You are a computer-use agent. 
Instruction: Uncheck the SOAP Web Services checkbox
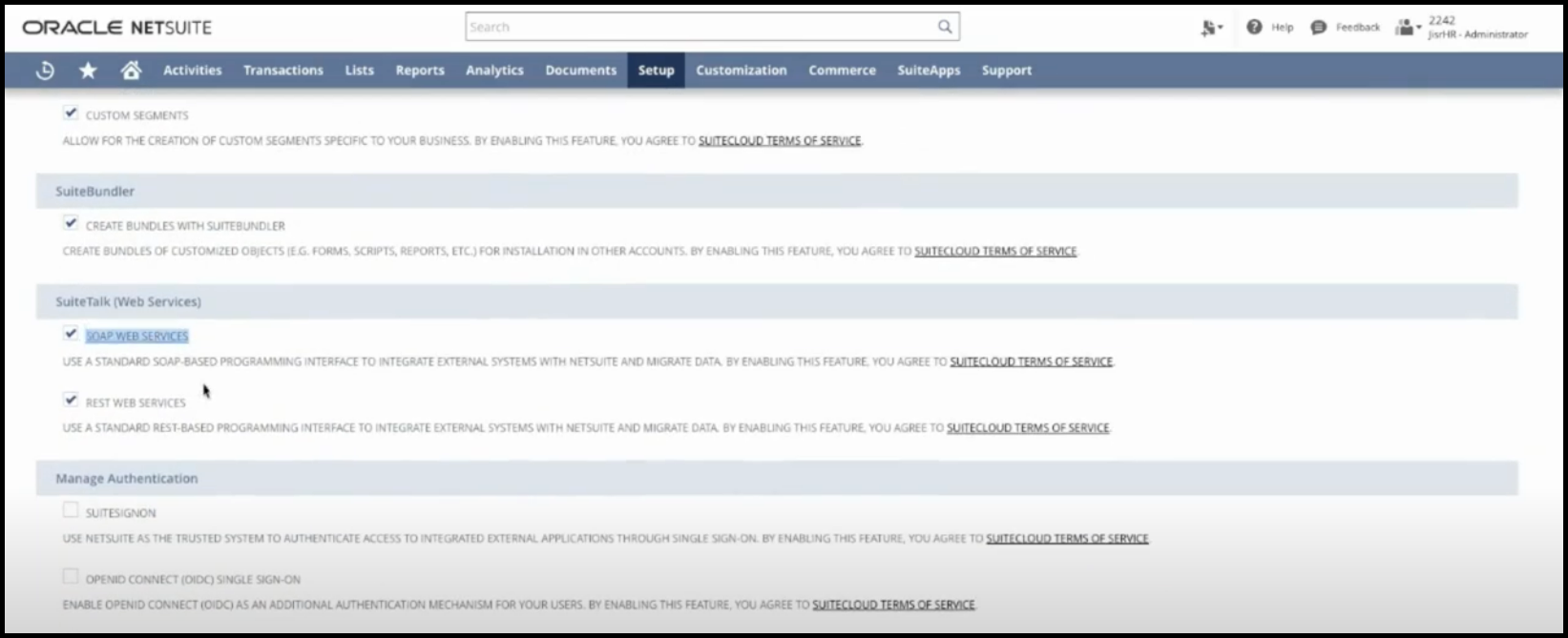point(71,334)
